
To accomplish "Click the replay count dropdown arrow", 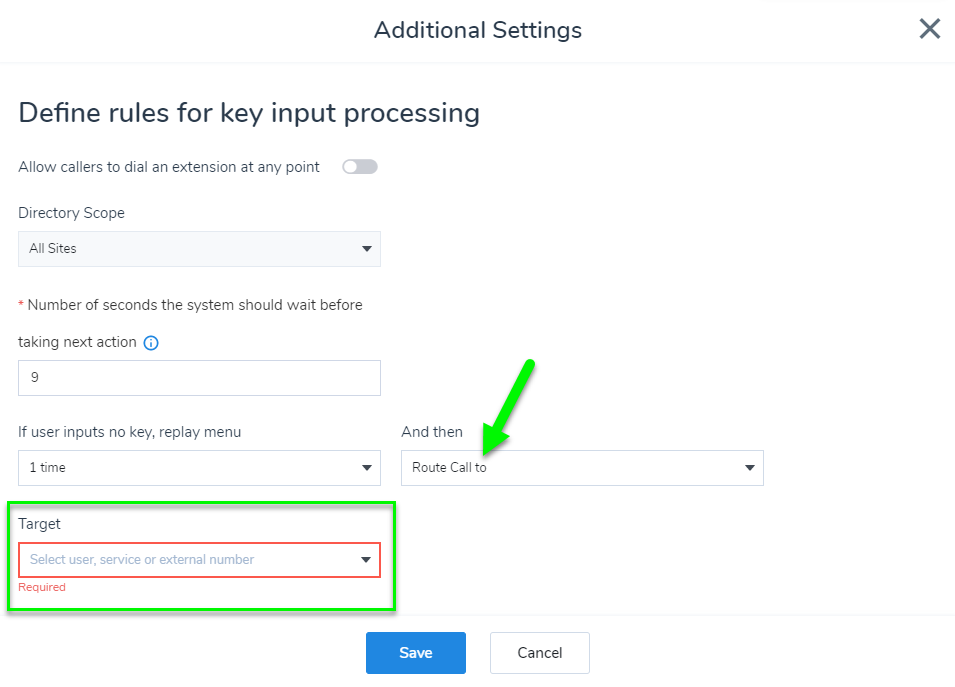I will (x=367, y=468).
